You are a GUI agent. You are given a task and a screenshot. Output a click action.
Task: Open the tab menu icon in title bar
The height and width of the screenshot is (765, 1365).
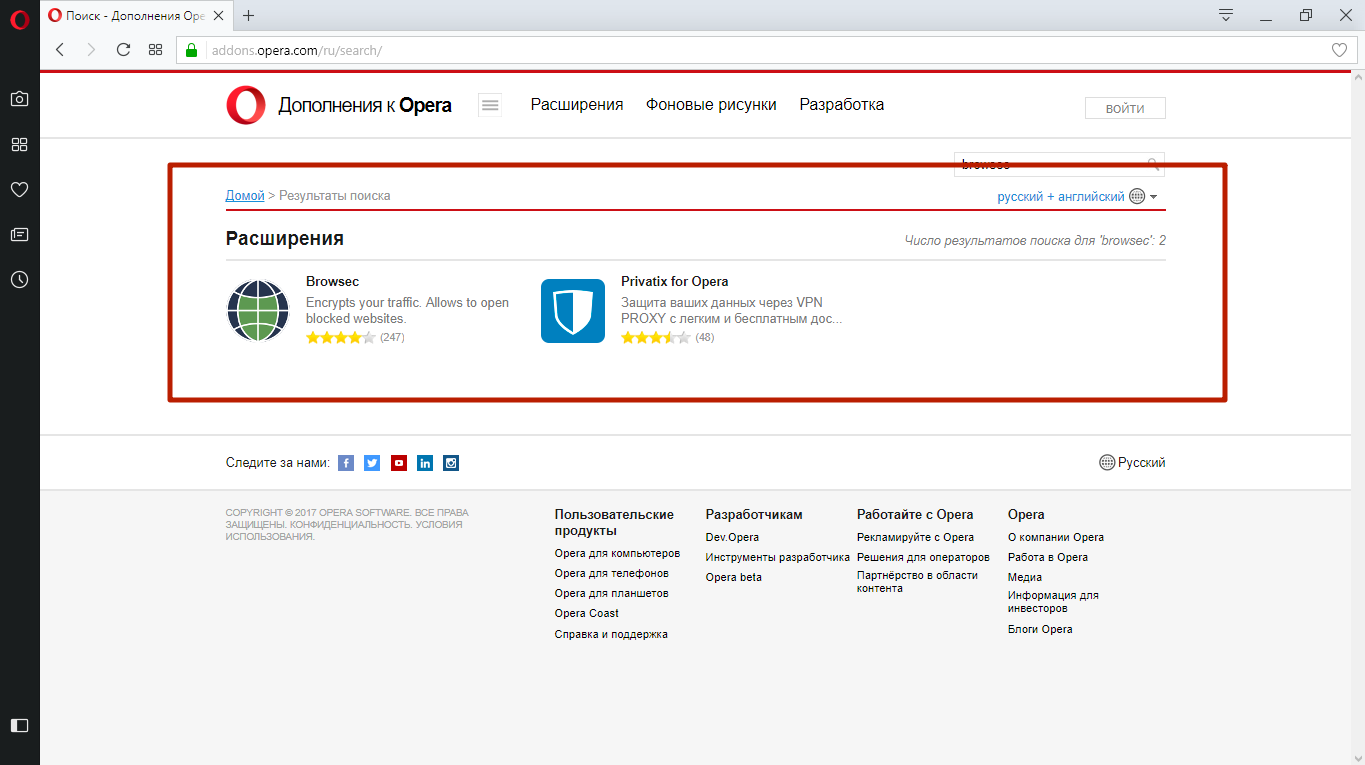(x=1226, y=15)
